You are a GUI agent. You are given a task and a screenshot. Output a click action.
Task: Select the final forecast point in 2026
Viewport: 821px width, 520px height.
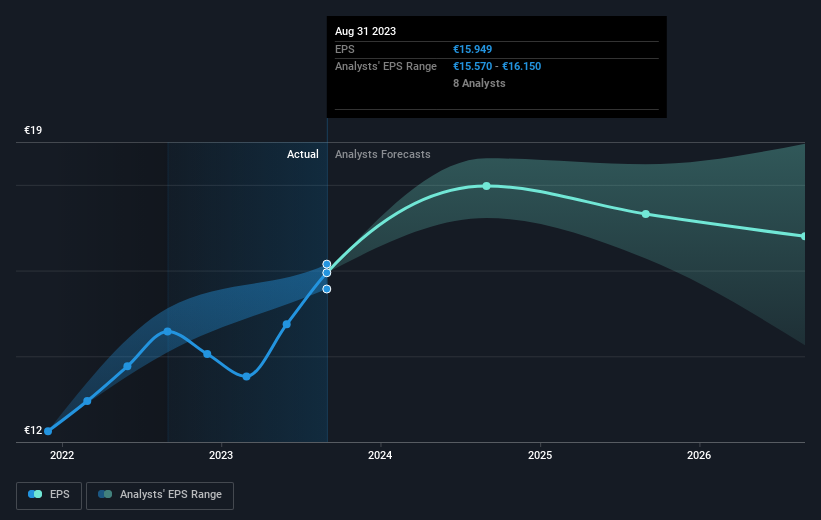[804, 236]
